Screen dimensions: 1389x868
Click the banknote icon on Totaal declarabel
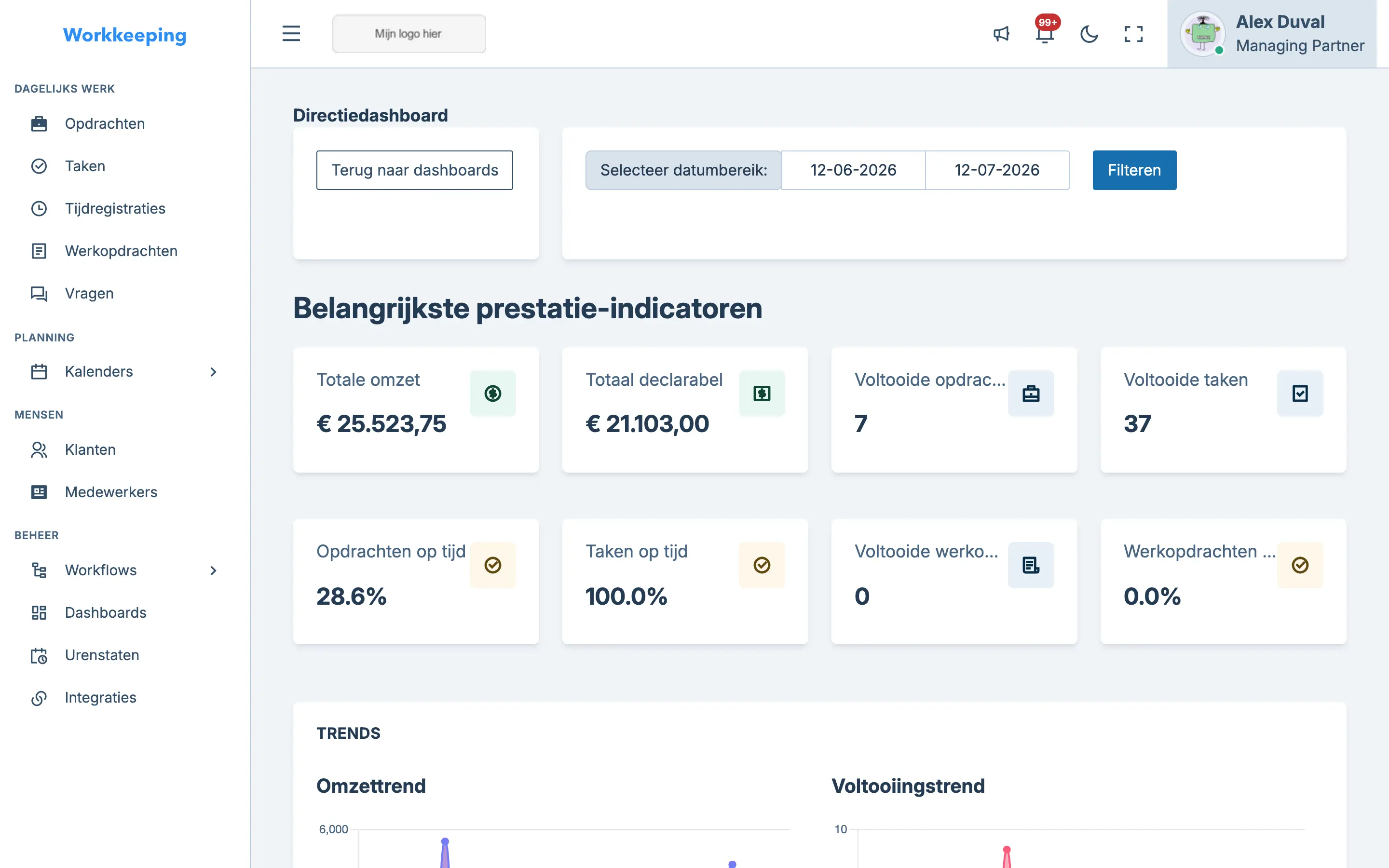pos(762,393)
